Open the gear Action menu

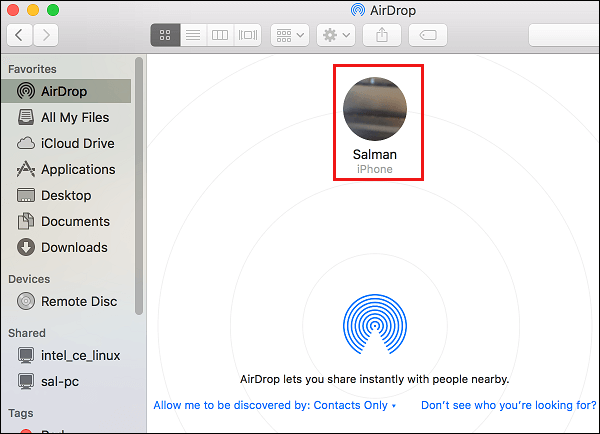click(336, 35)
